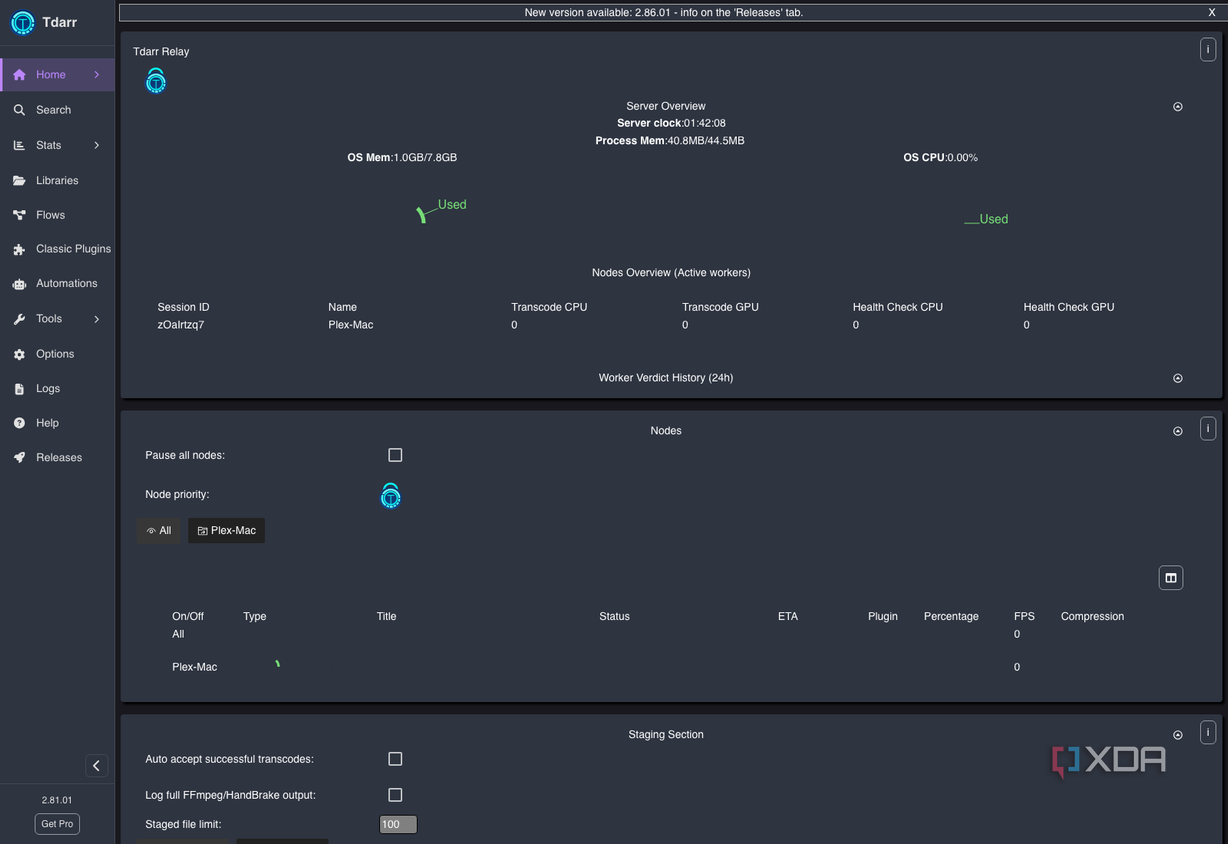Enable Auto accept successful transcodes
The image size is (1228, 844).
(395, 759)
